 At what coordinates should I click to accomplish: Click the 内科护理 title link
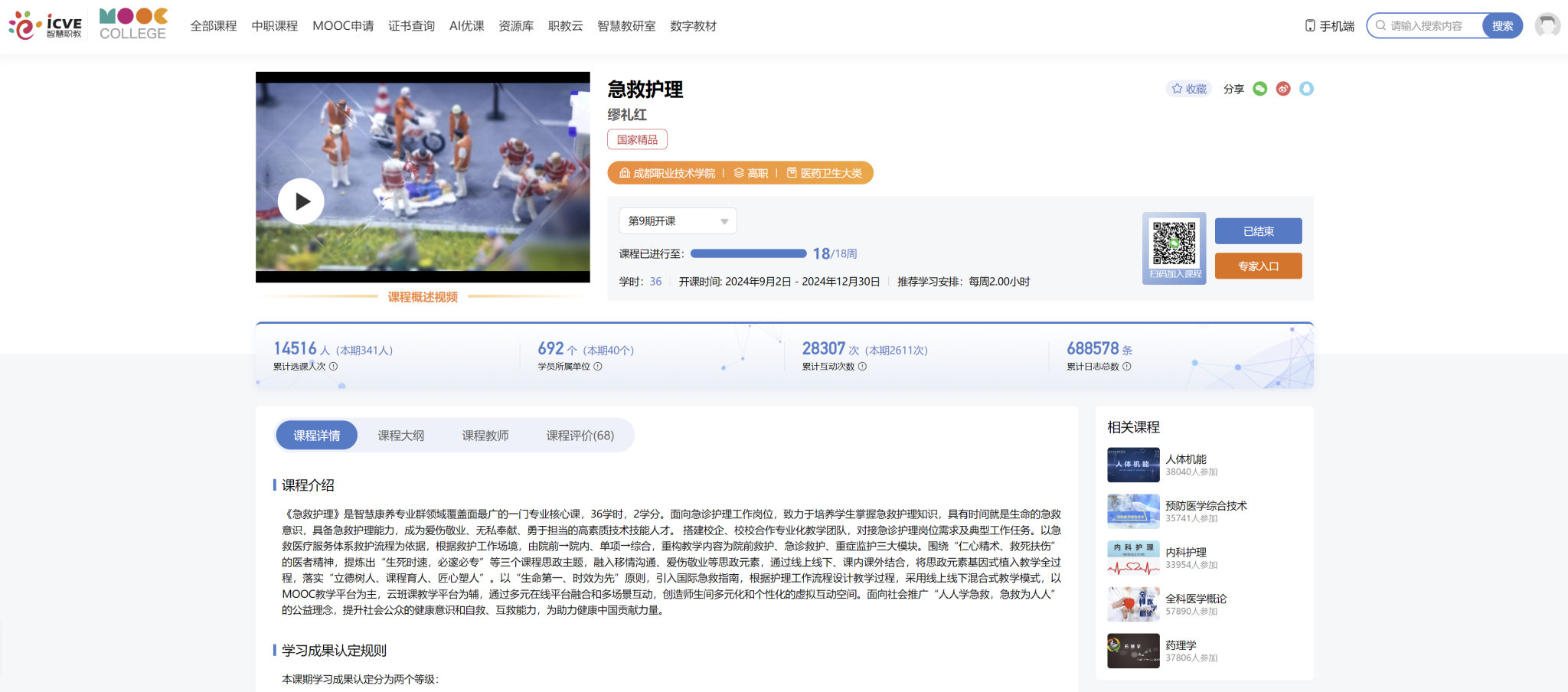[x=1186, y=553]
